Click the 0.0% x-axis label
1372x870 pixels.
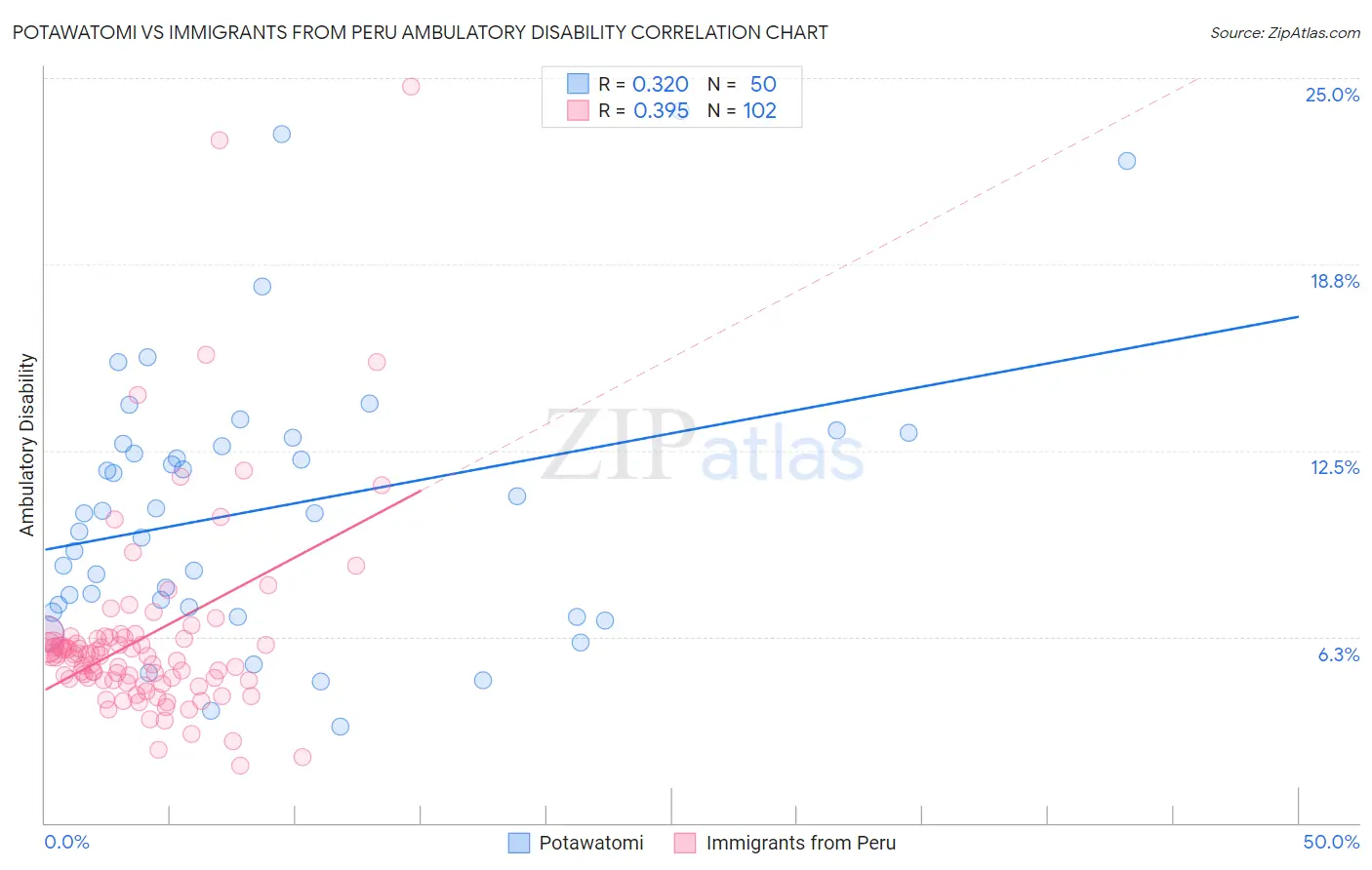(x=66, y=842)
